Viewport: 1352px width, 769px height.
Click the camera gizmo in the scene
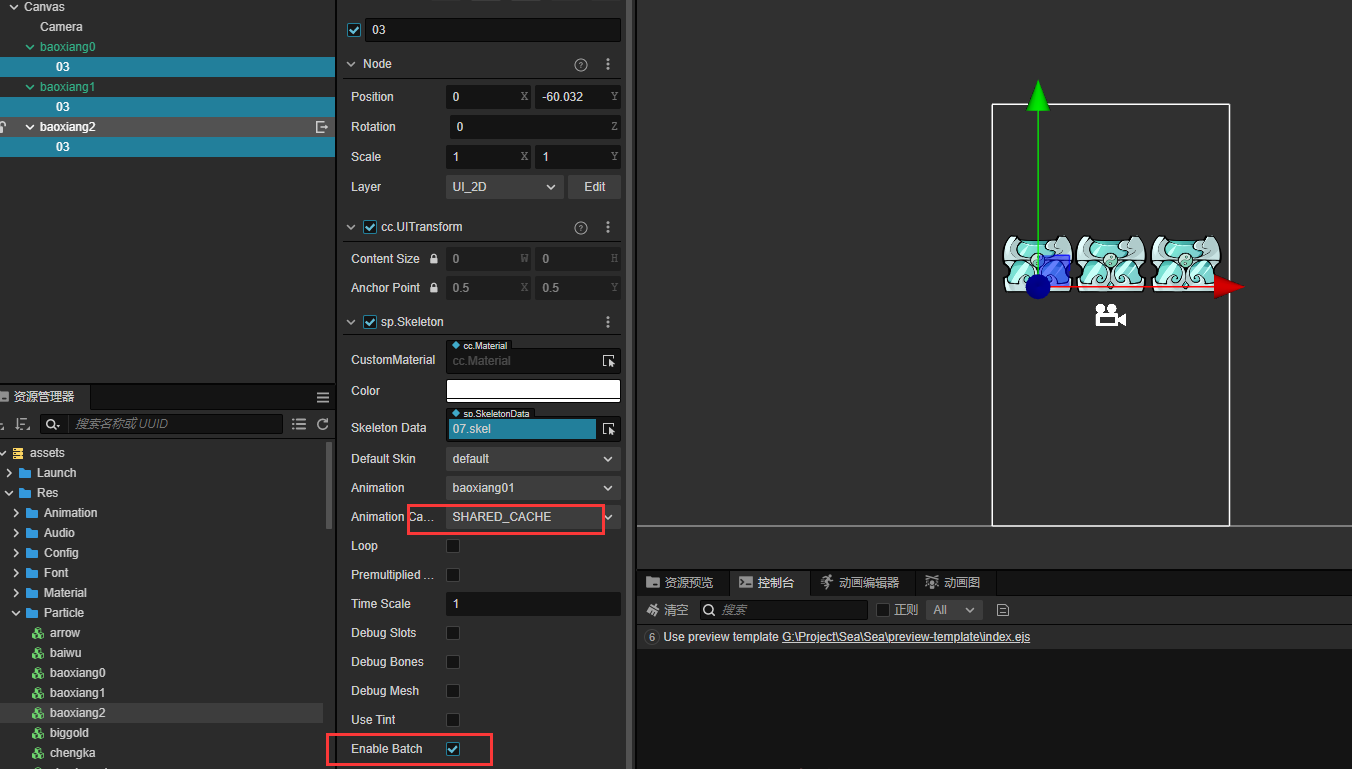1110,316
